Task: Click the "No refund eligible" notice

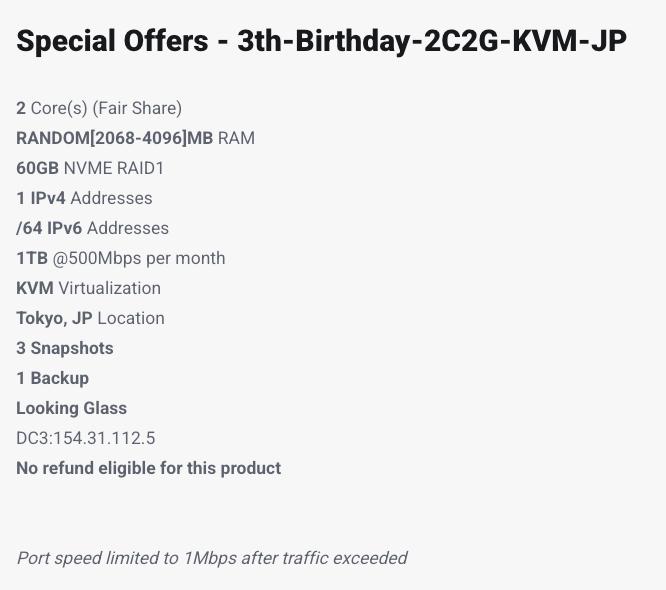Action: pos(149,468)
